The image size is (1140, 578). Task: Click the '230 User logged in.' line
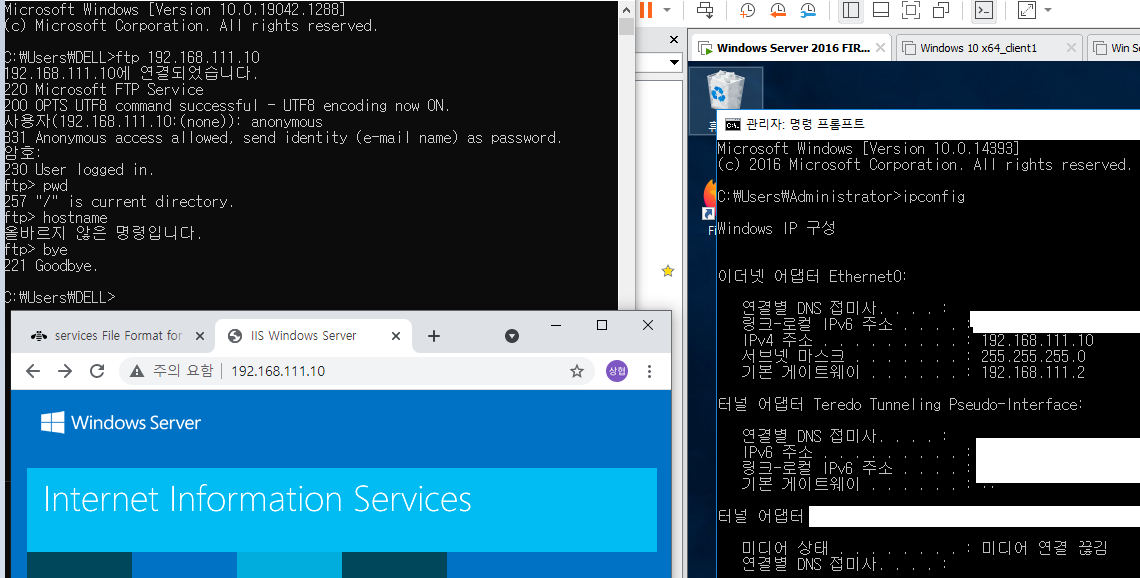coord(77,169)
